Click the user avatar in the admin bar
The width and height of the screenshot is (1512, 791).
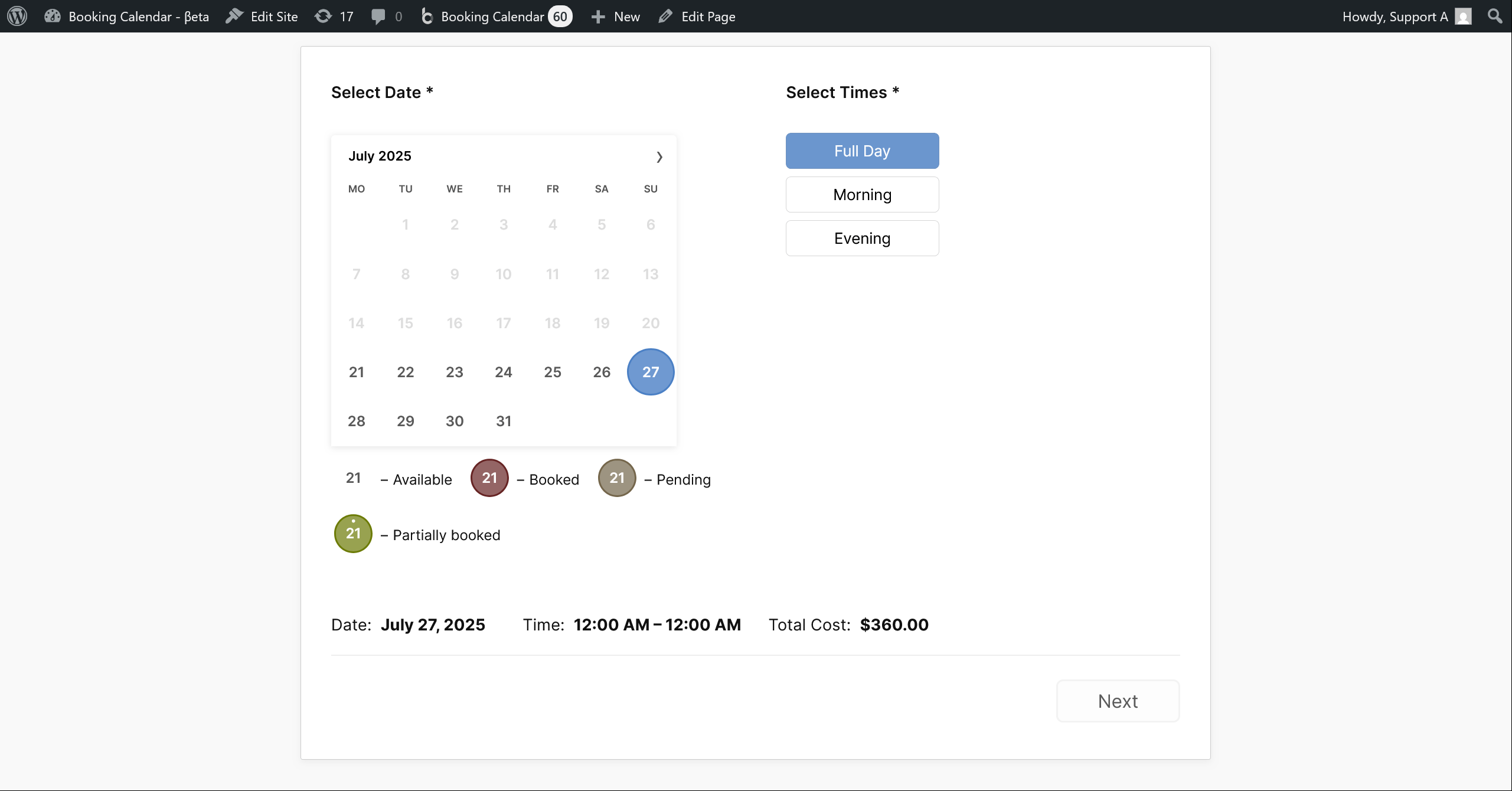pyautogui.click(x=1463, y=17)
